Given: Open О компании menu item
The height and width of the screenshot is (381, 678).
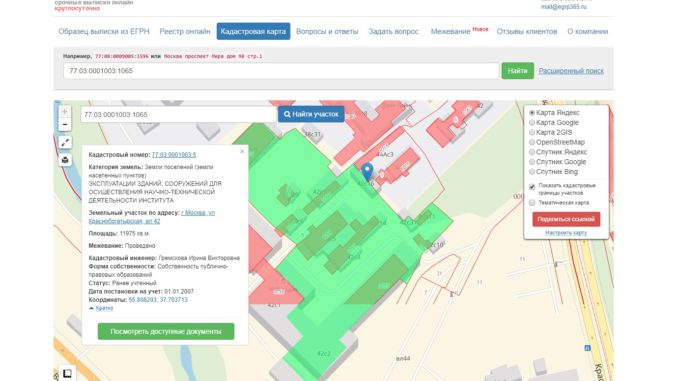Looking at the screenshot, I should pos(588,31).
